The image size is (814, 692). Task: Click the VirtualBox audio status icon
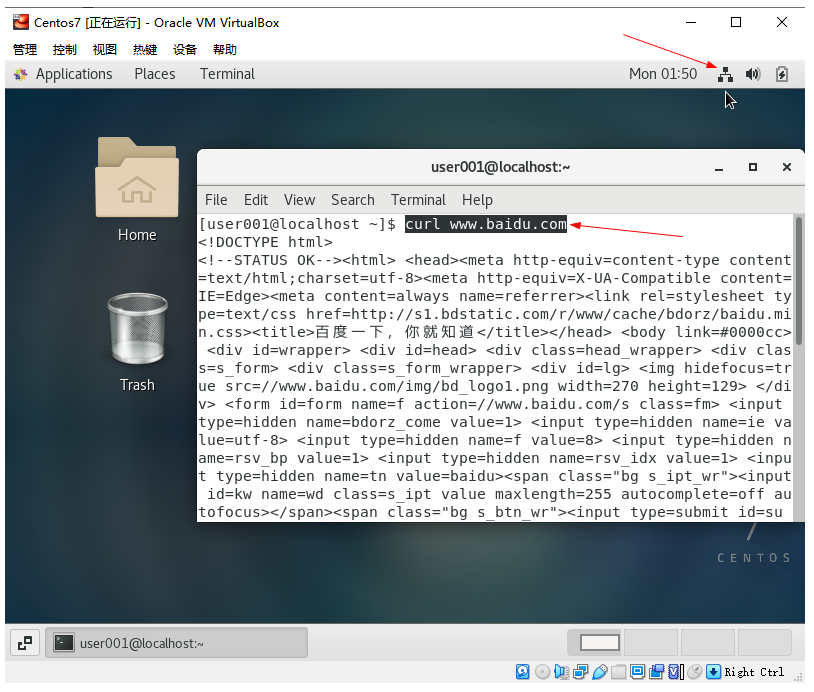560,671
